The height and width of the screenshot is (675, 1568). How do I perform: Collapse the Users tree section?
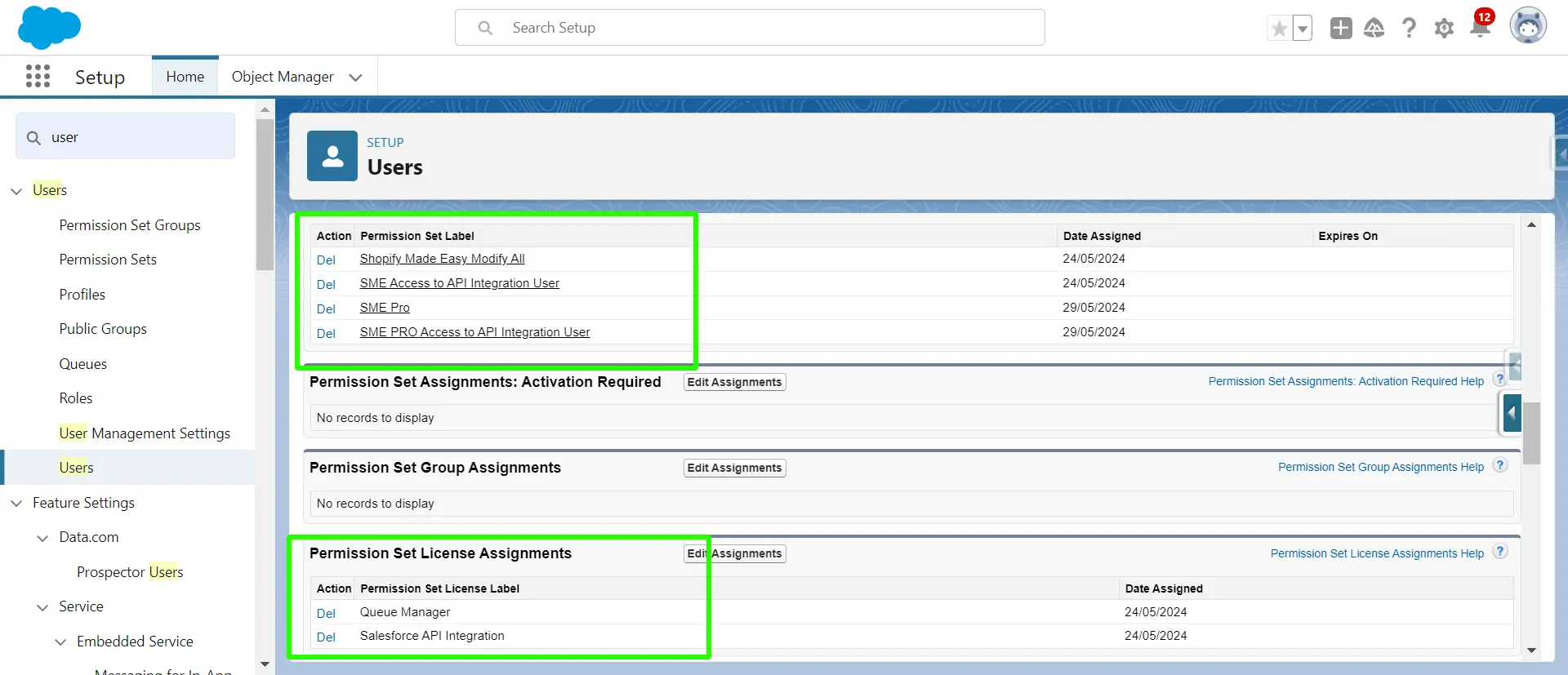pyautogui.click(x=16, y=191)
